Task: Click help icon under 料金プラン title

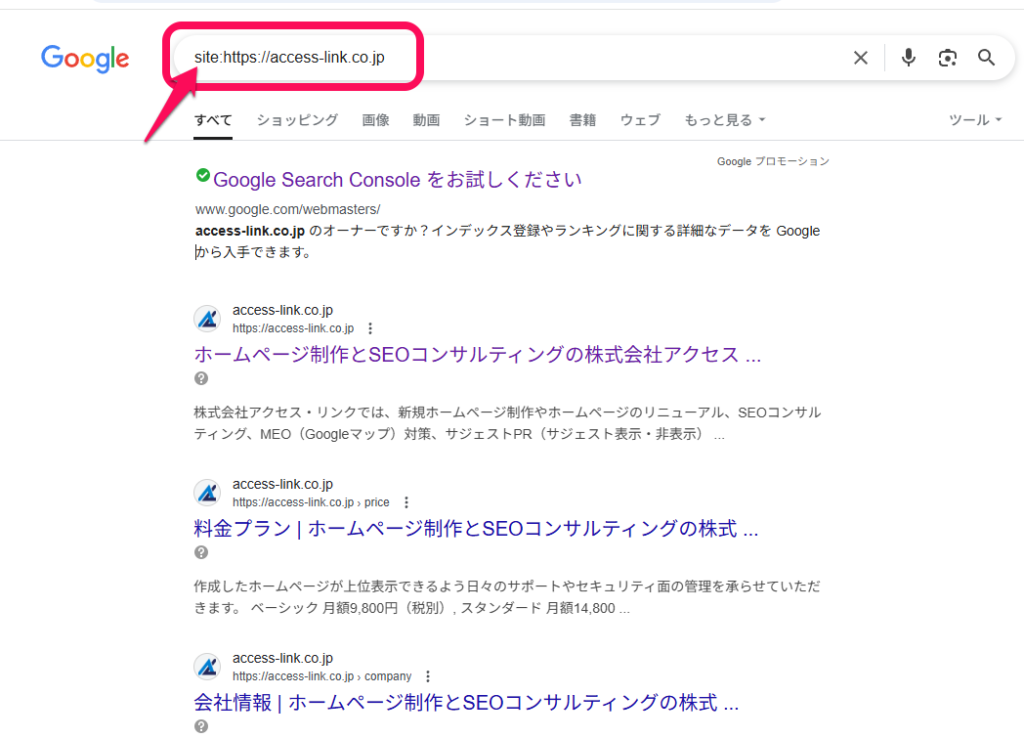Action: pos(201,553)
